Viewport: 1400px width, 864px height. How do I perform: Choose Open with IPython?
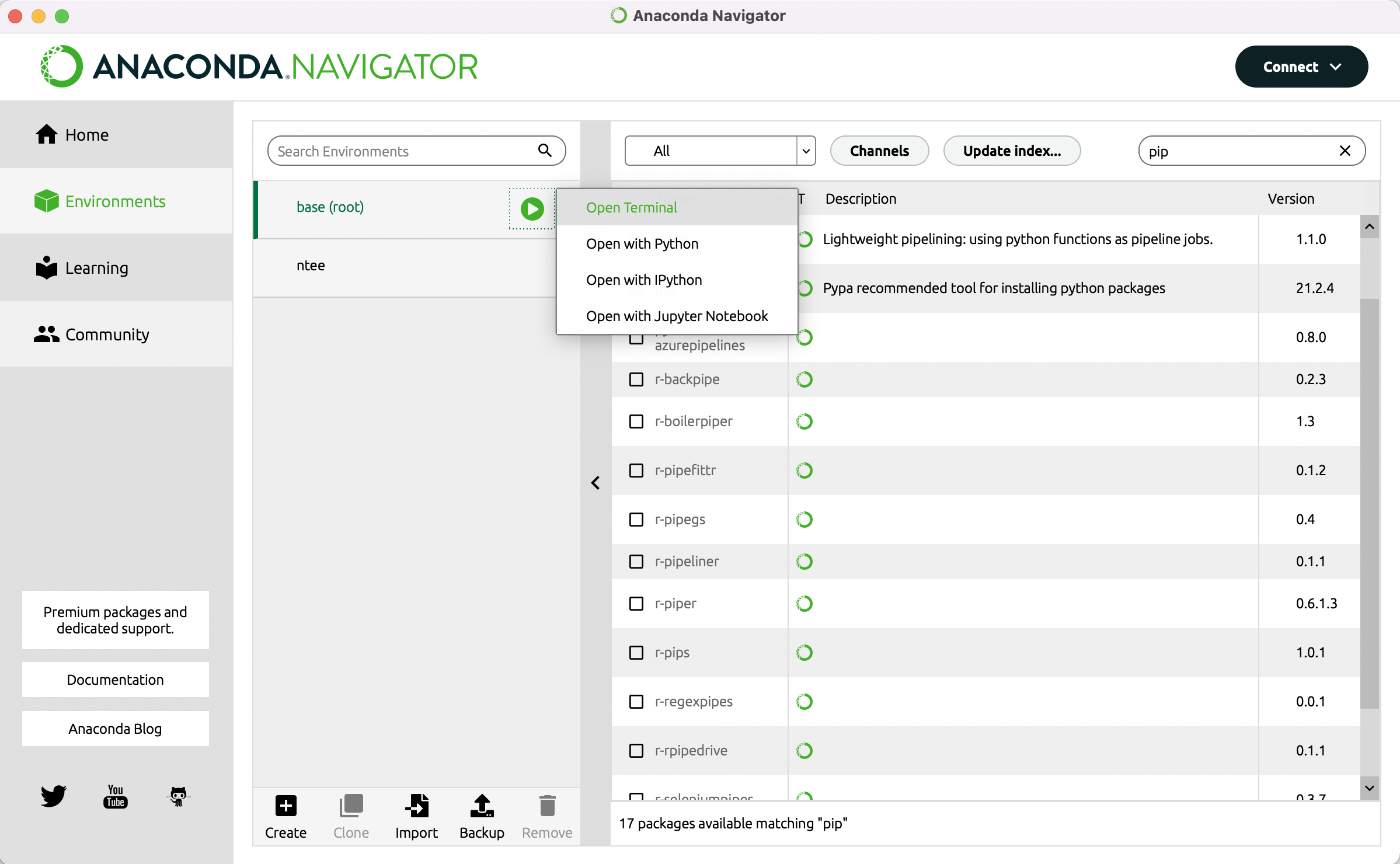click(x=677, y=280)
